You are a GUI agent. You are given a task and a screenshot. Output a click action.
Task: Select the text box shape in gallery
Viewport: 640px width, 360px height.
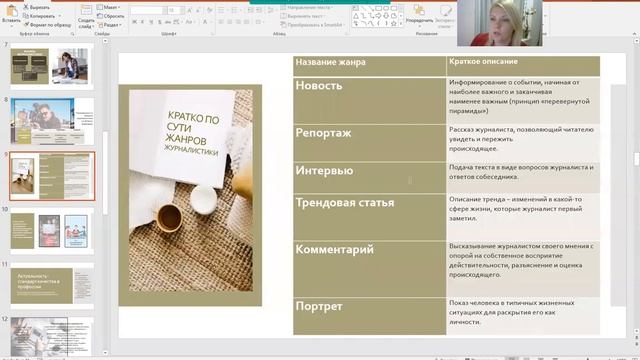tap(356, 8)
